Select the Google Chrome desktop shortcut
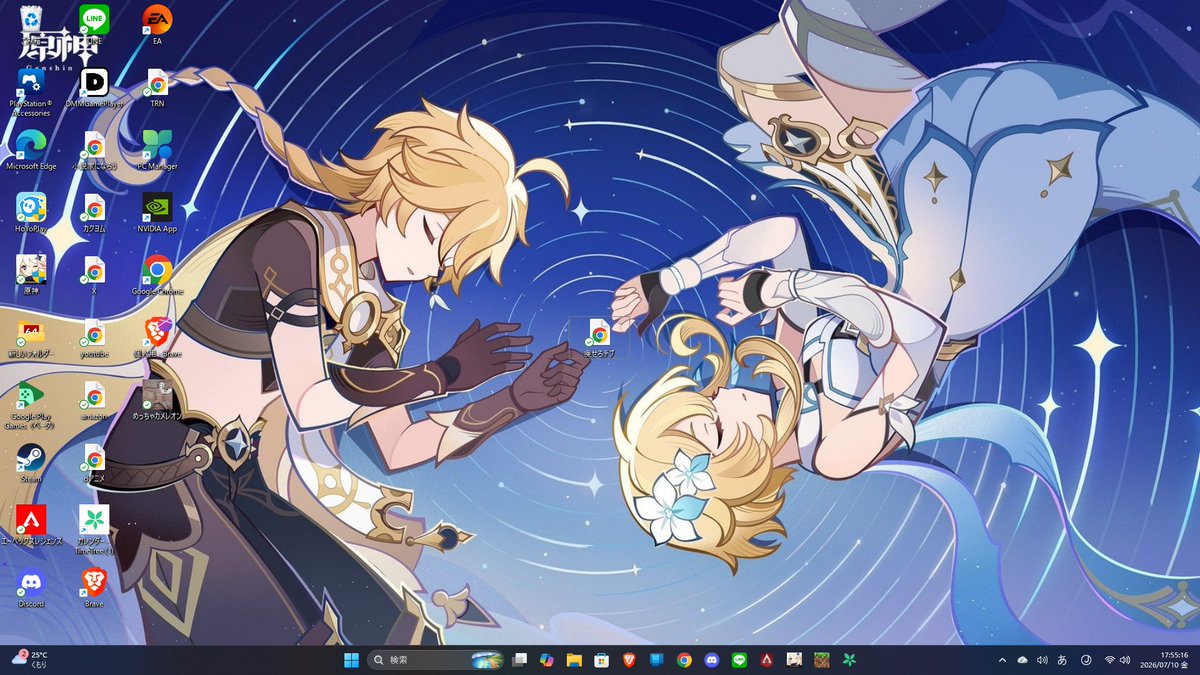This screenshot has height=675, width=1200. (x=157, y=273)
